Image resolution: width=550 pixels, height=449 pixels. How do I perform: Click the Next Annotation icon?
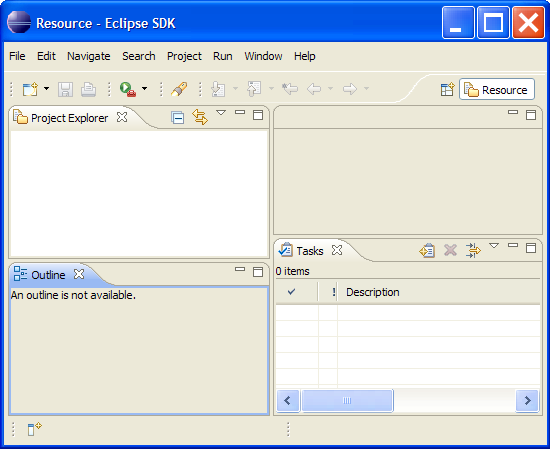(x=218, y=89)
